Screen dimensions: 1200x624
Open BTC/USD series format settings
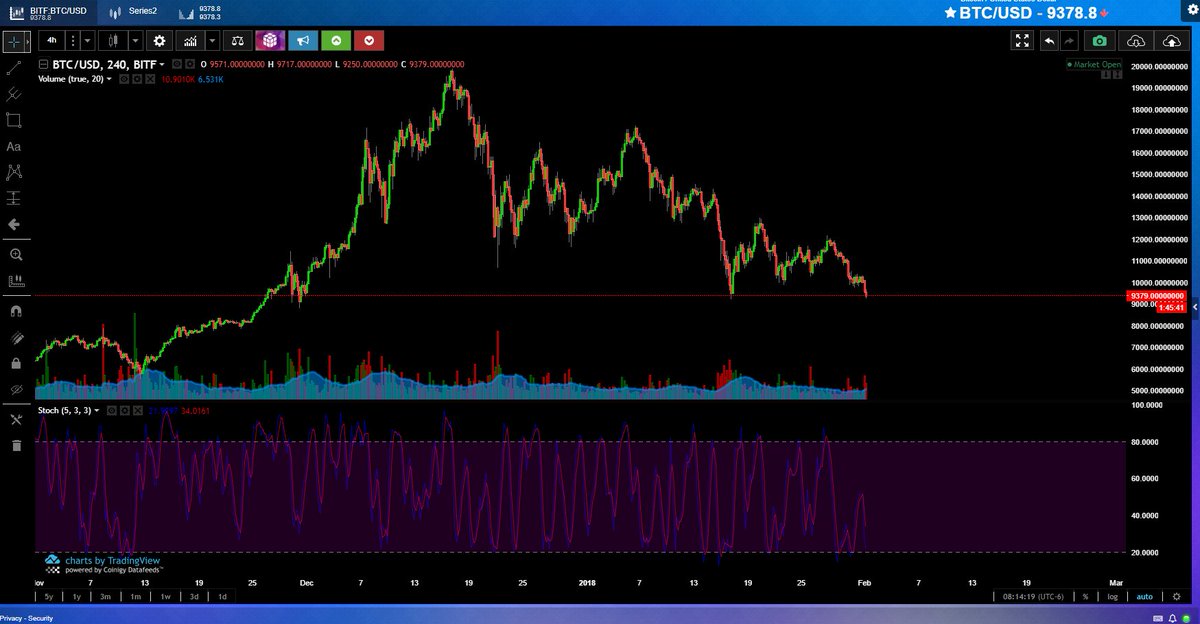coord(190,65)
